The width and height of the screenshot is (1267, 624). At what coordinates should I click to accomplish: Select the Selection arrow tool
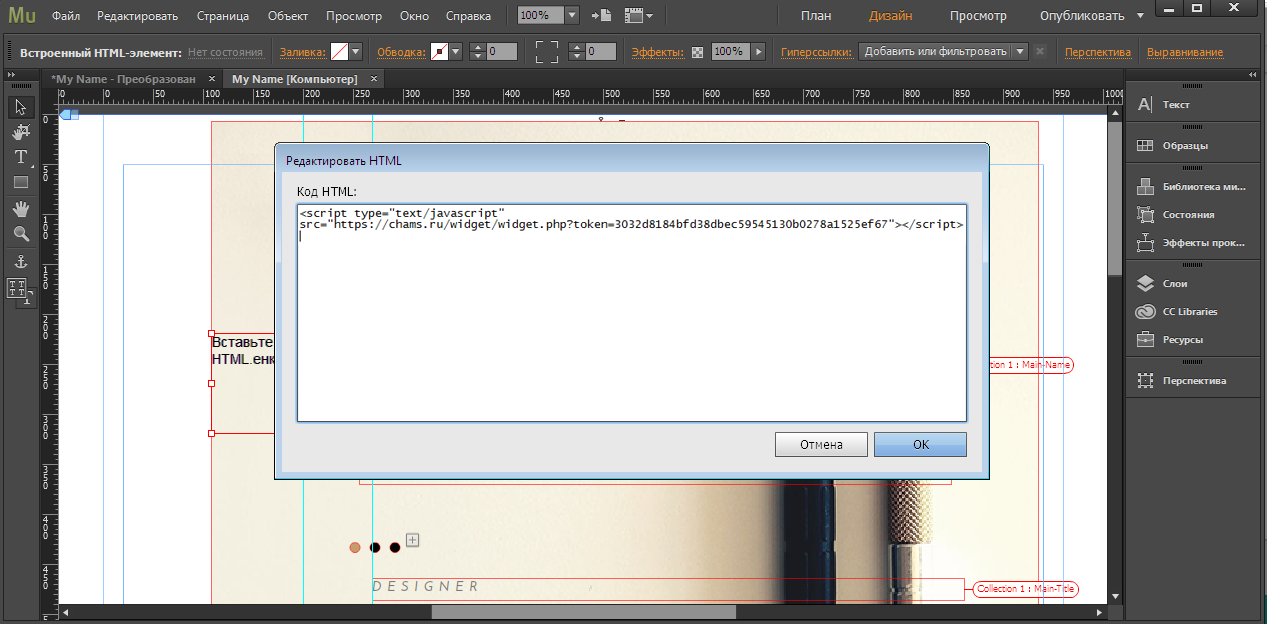20,107
